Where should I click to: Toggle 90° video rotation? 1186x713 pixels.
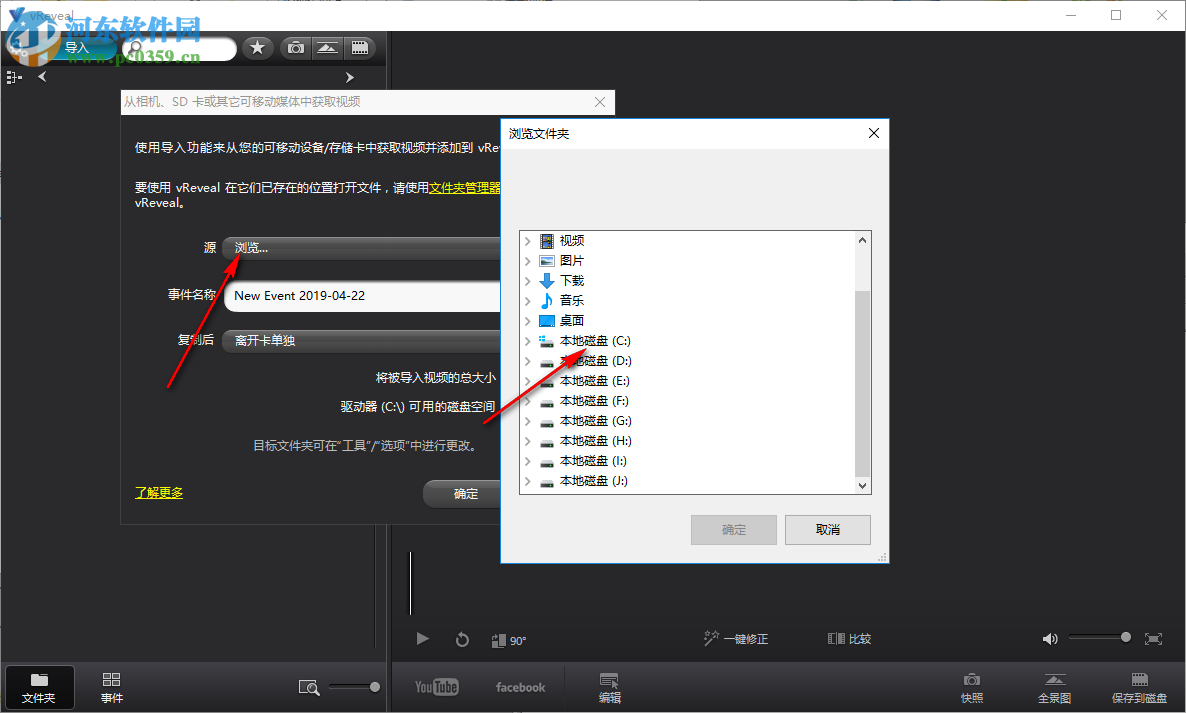[x=509, y=638]
